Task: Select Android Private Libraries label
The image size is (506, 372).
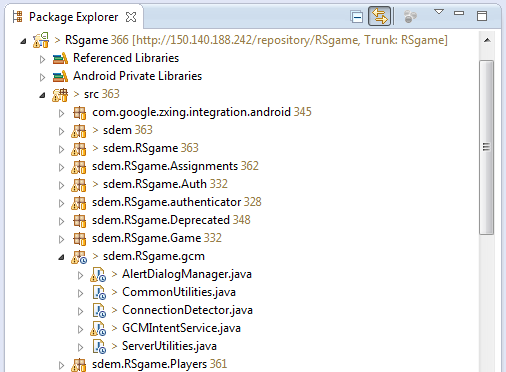Action: point(137,76)
